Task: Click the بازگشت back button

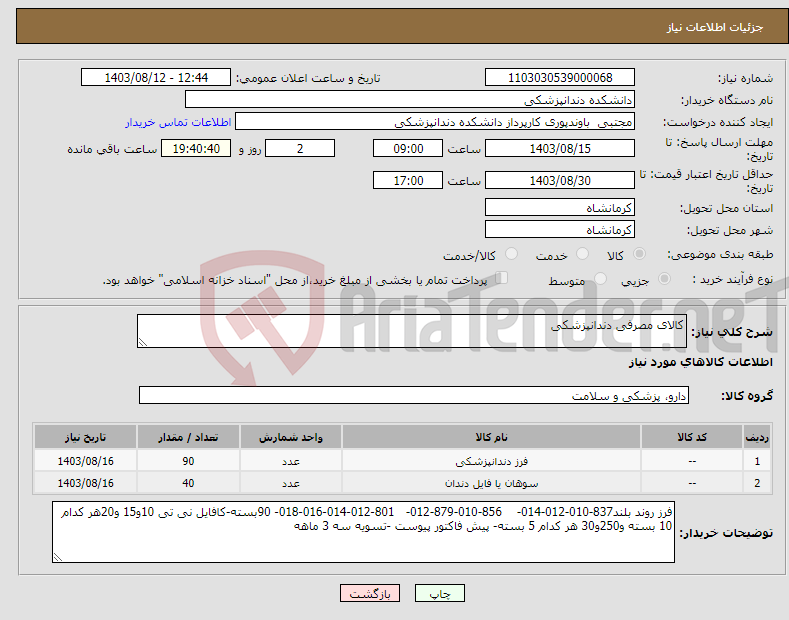Action: (370, 593)
